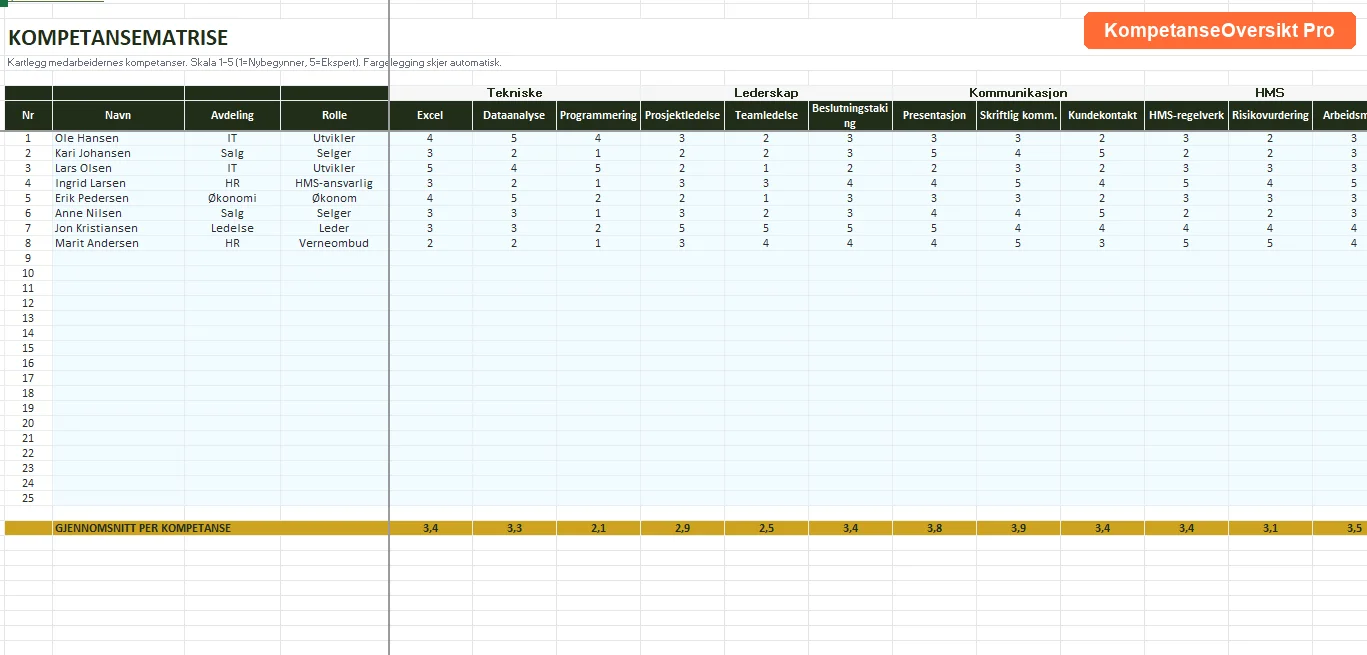Screen dimensions: 1367x655
Task: Click the Navn column header
Action: pyautogui.click(x=118, y=115)
